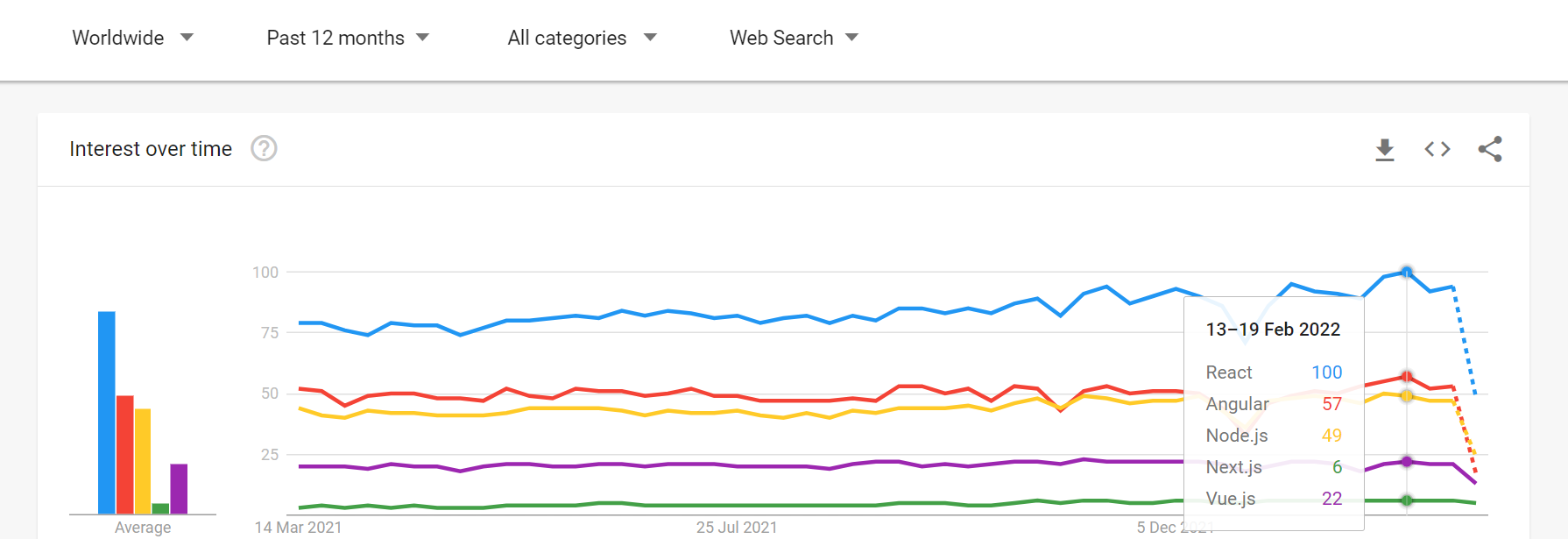Click the Node.js yellow point on the marker line
The height and width of the screenshot is (539, 1568).
[1406, 396]
